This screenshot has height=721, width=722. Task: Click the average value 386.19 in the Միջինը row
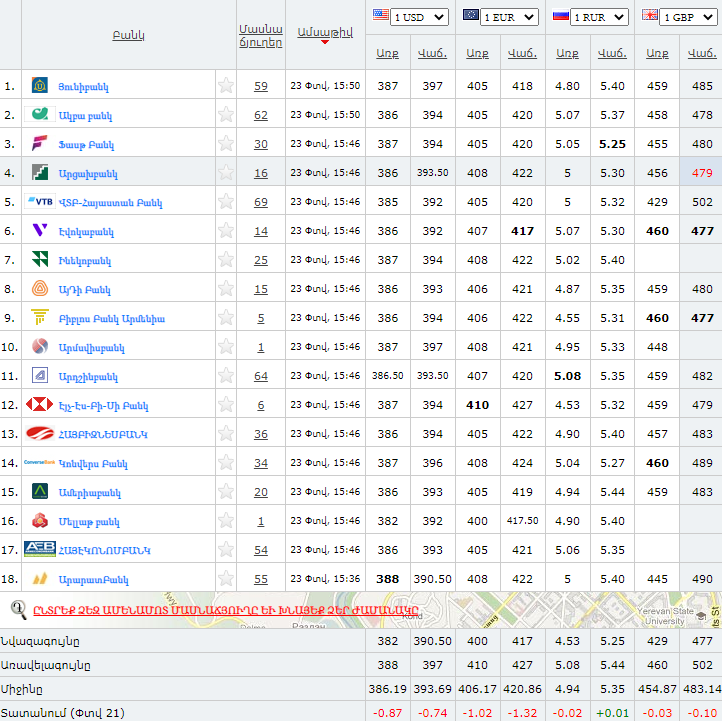tap(387, 689)
